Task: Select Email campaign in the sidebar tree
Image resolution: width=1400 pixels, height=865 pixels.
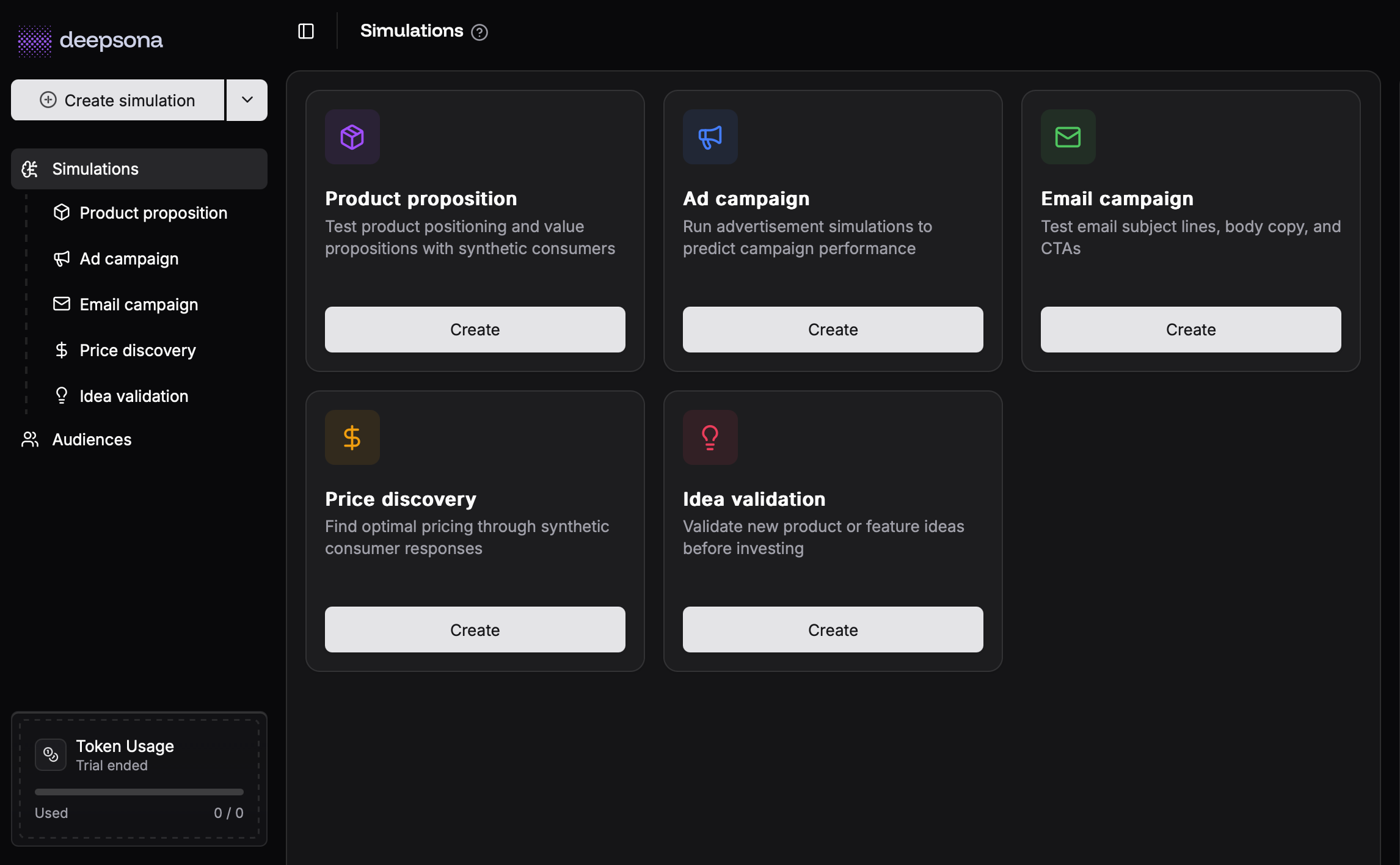Action: click(x=138, y=304)
